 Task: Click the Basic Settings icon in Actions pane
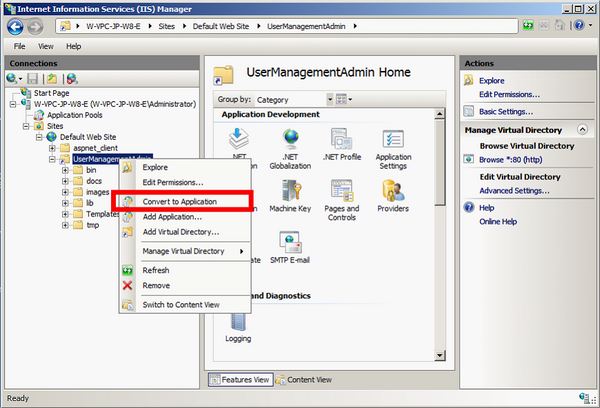coord(469,111)
